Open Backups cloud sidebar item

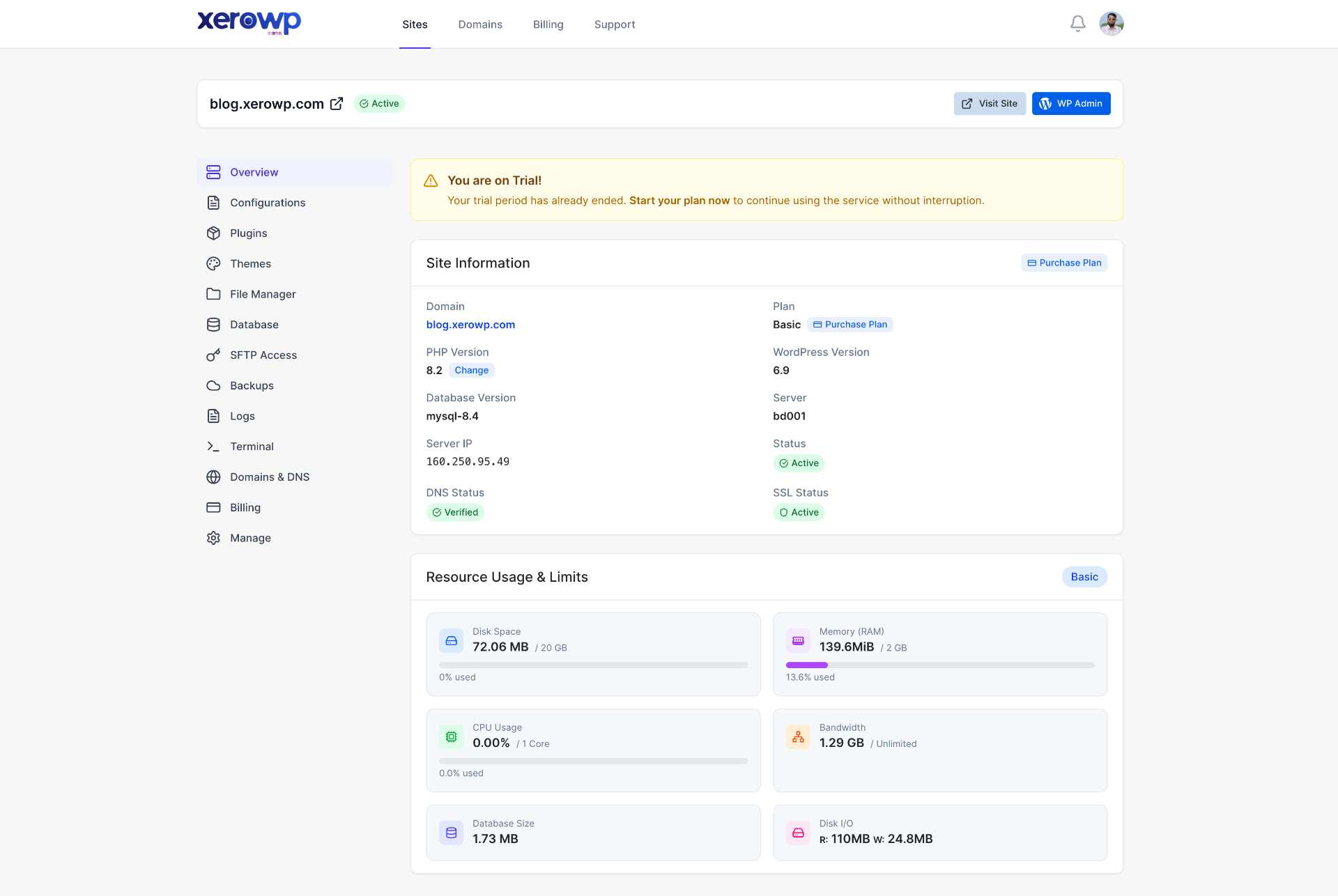[x=251, y=386]
